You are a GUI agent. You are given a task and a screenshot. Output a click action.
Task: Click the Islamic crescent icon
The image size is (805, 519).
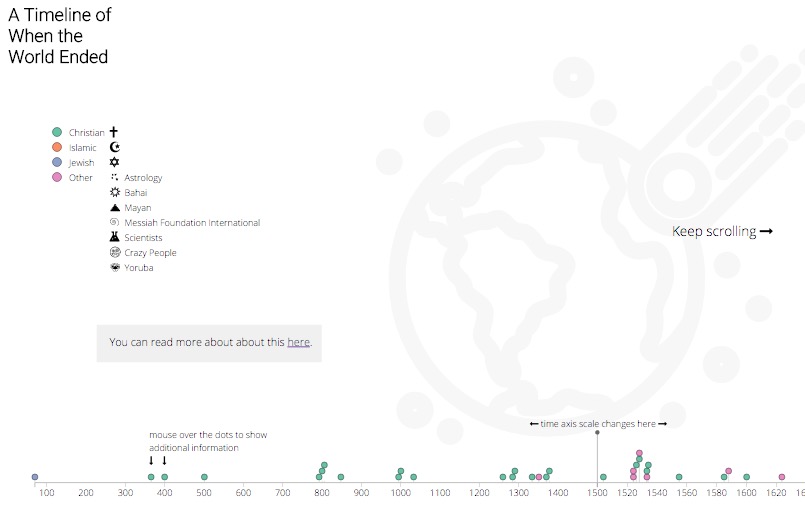click(115, 147)
